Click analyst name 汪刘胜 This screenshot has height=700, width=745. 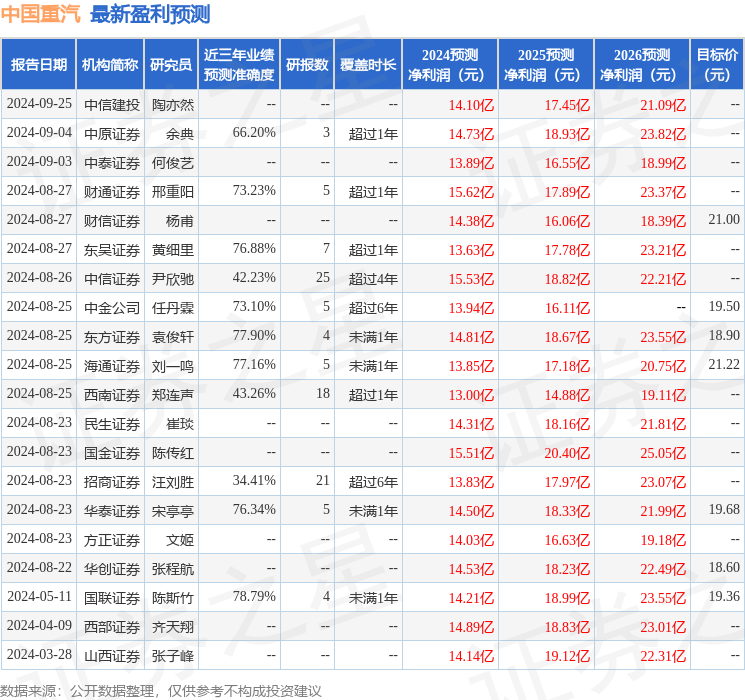point(173,482)
